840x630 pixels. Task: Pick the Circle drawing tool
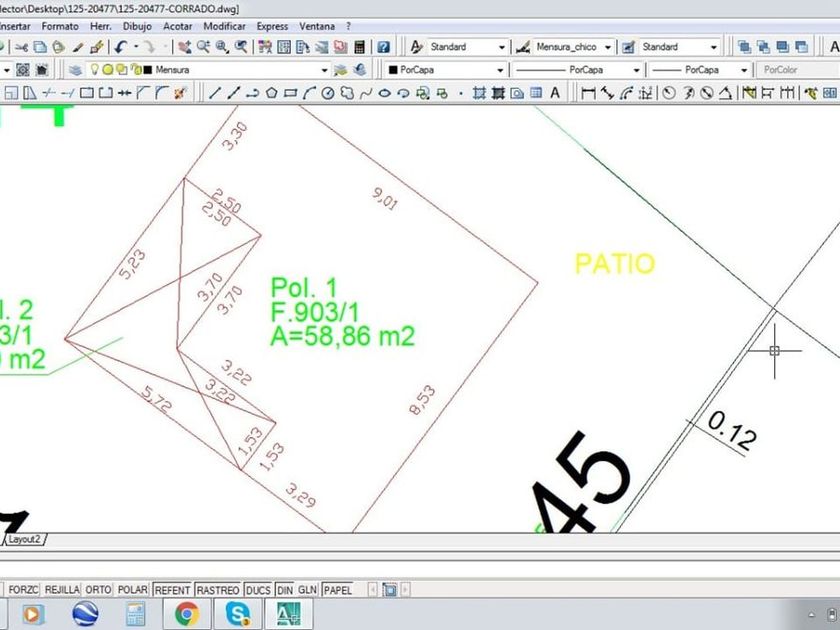click(x=327, y=93)
